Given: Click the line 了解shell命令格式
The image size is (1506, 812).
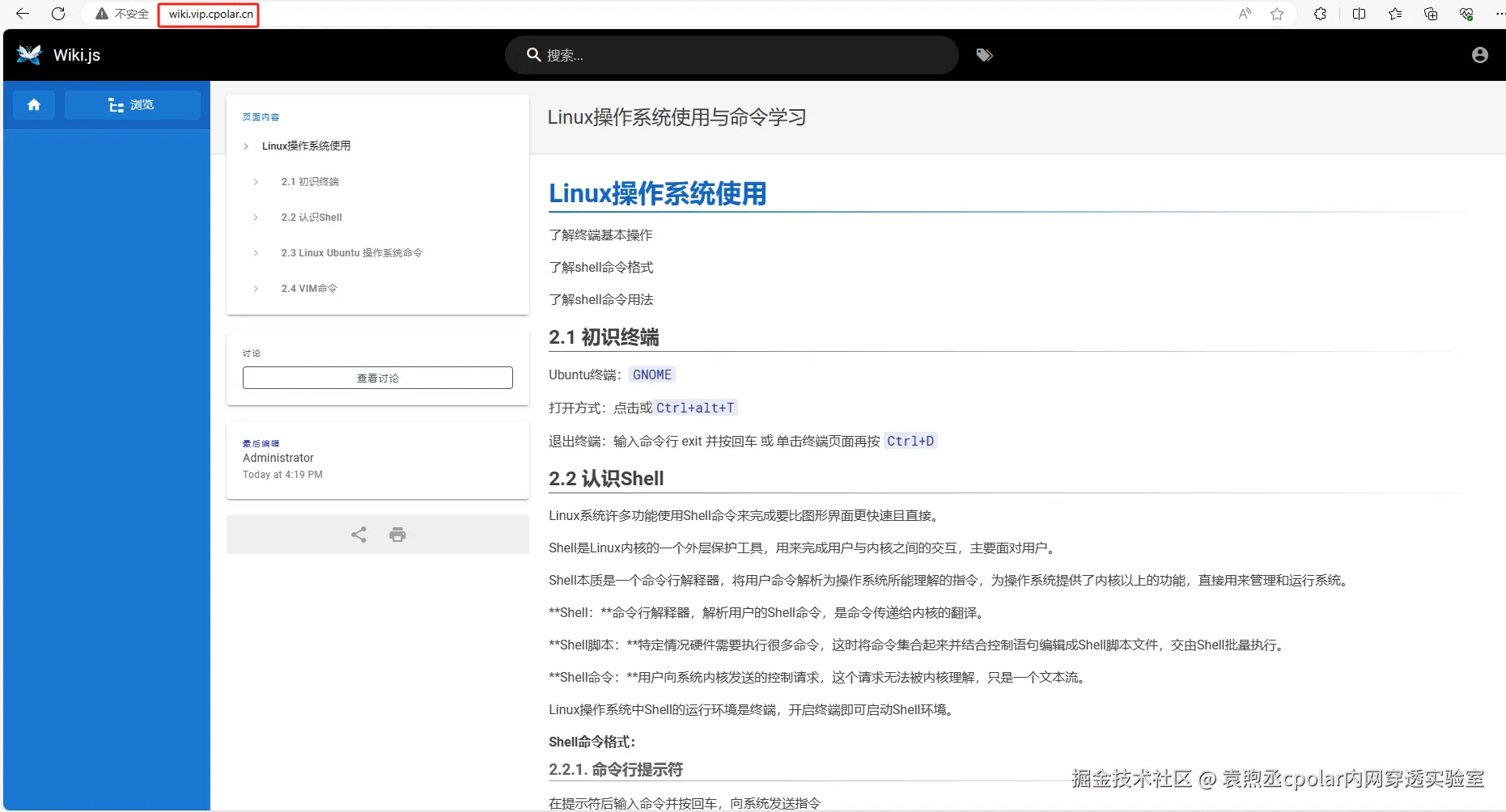Looking at the screenshot, I should 600,268.
